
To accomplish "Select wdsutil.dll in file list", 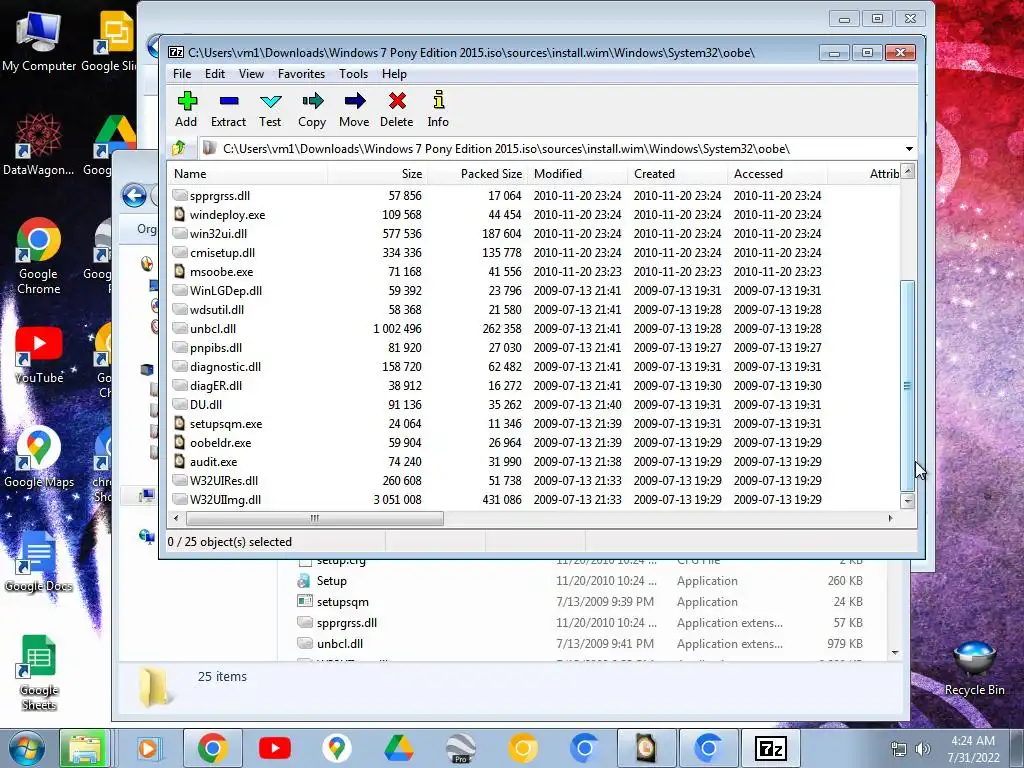I will click(217, 310).
